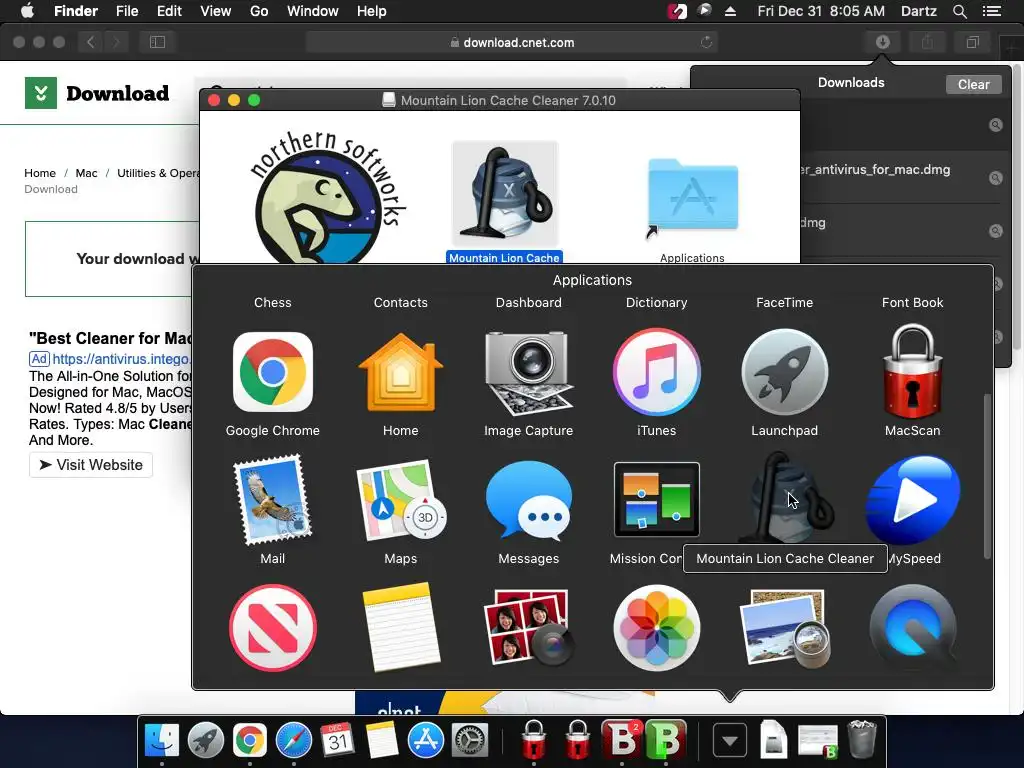The width and height of the screenshot is (1024, 768).
Task: Open the Apple menu
Action: tap(27, 11)
